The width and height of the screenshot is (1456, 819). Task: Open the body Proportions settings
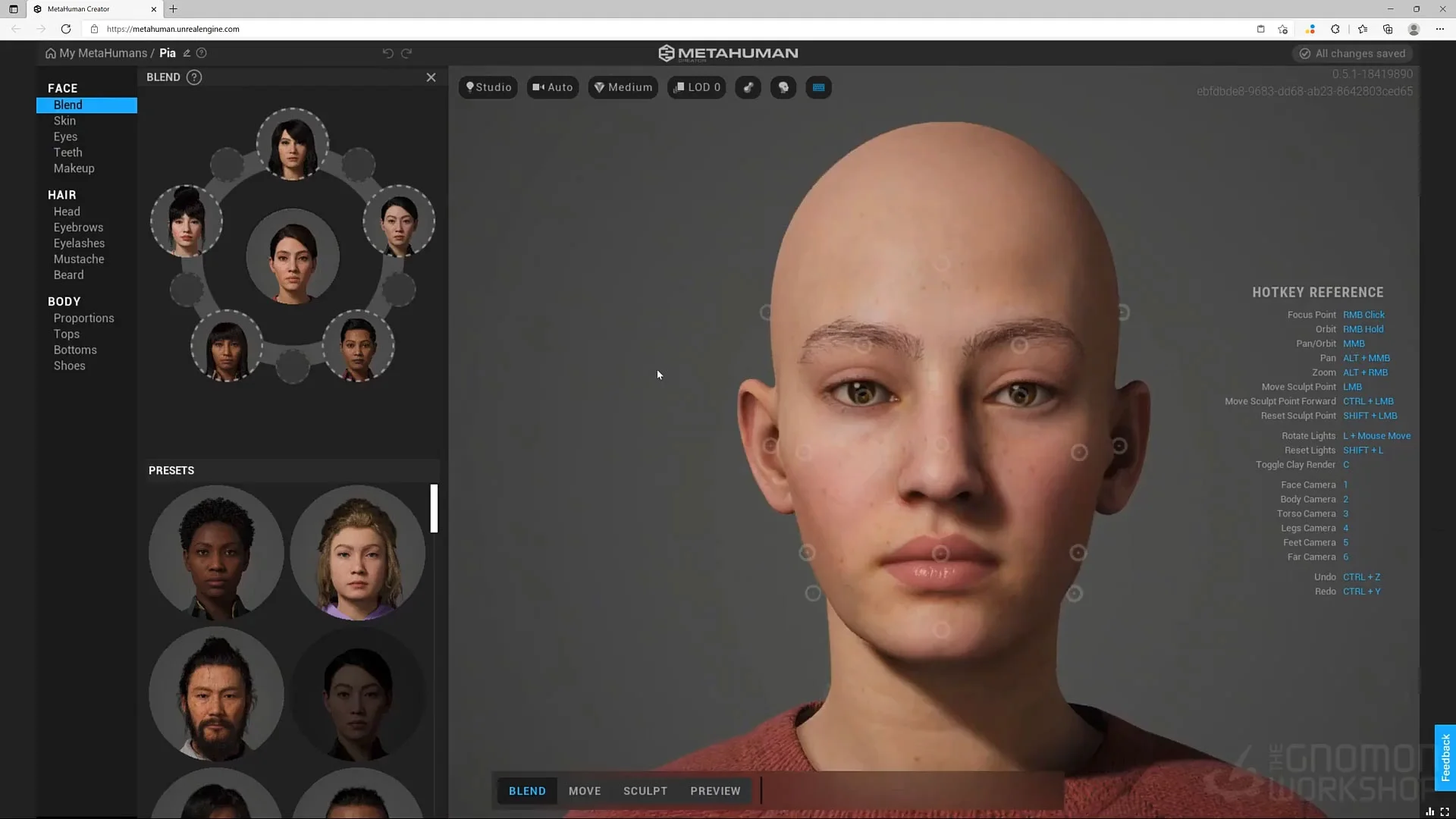(x=83, y=319)
